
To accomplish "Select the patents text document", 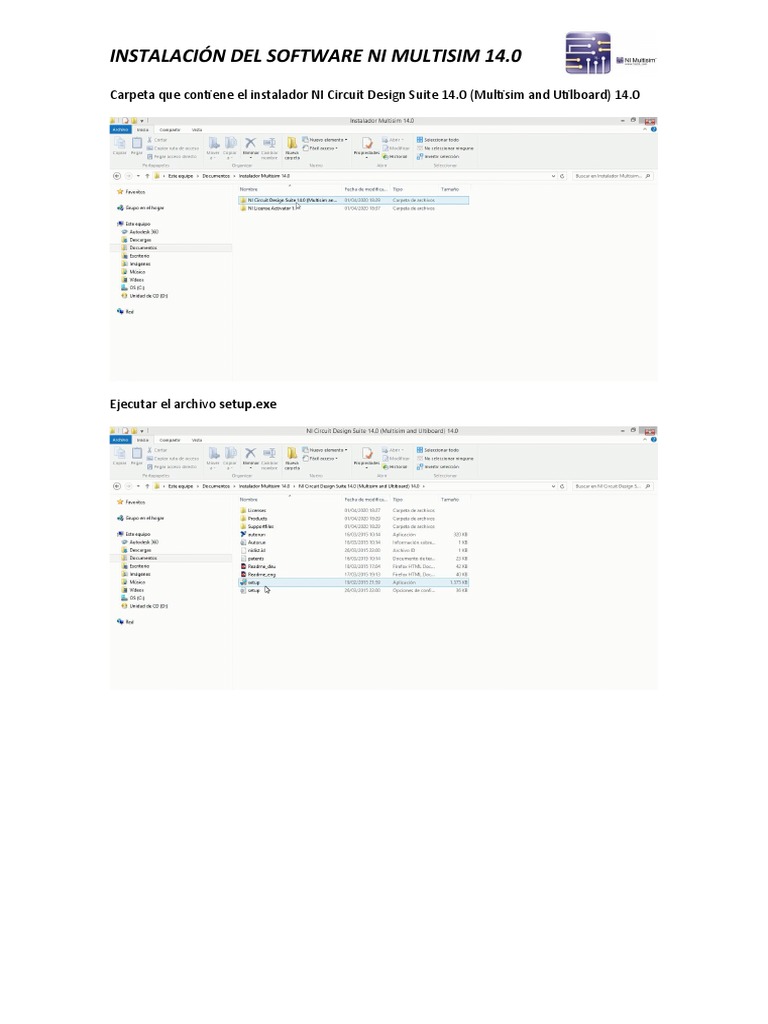I will click(353, 558).
